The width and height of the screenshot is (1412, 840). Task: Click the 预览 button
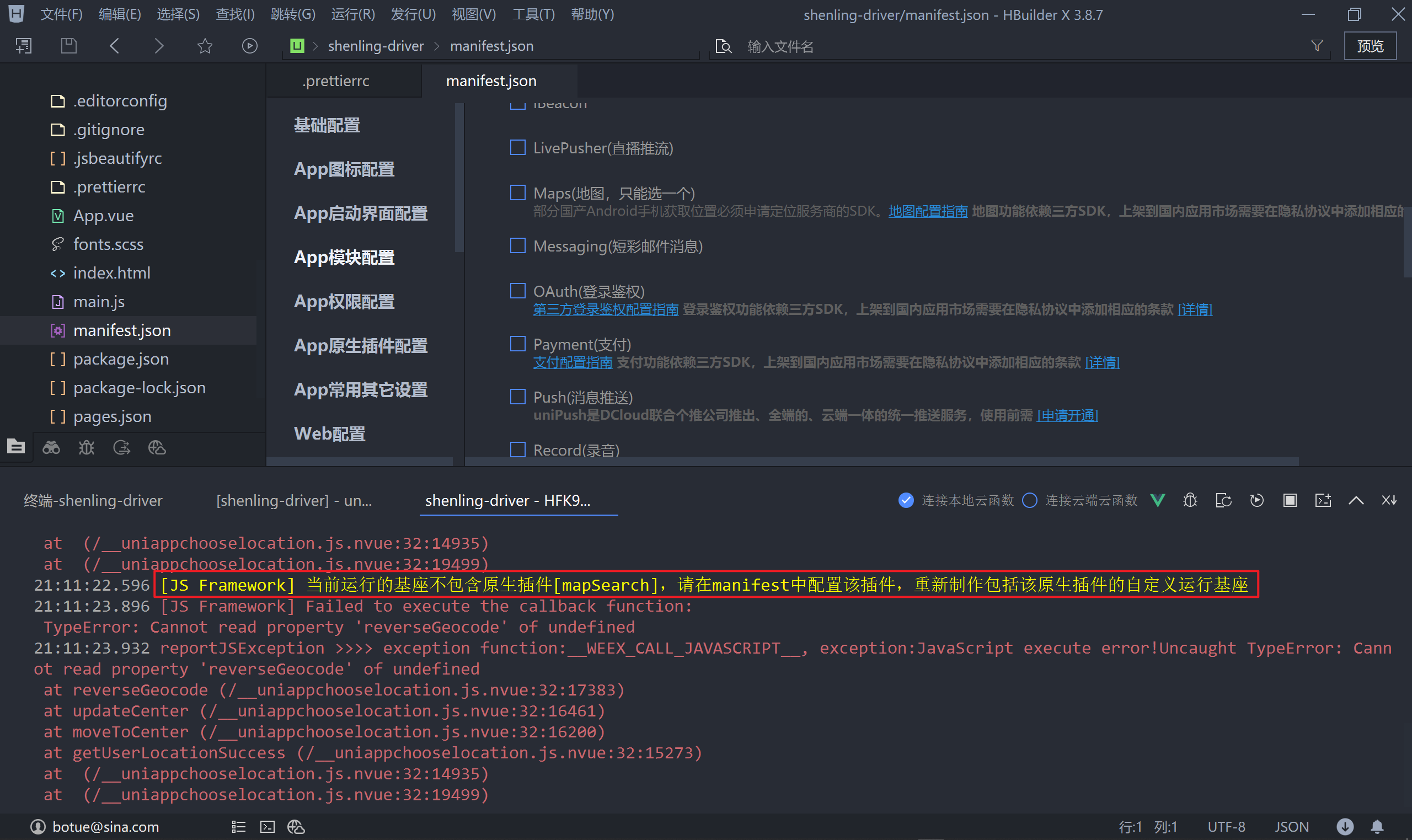pos(1370,46)
